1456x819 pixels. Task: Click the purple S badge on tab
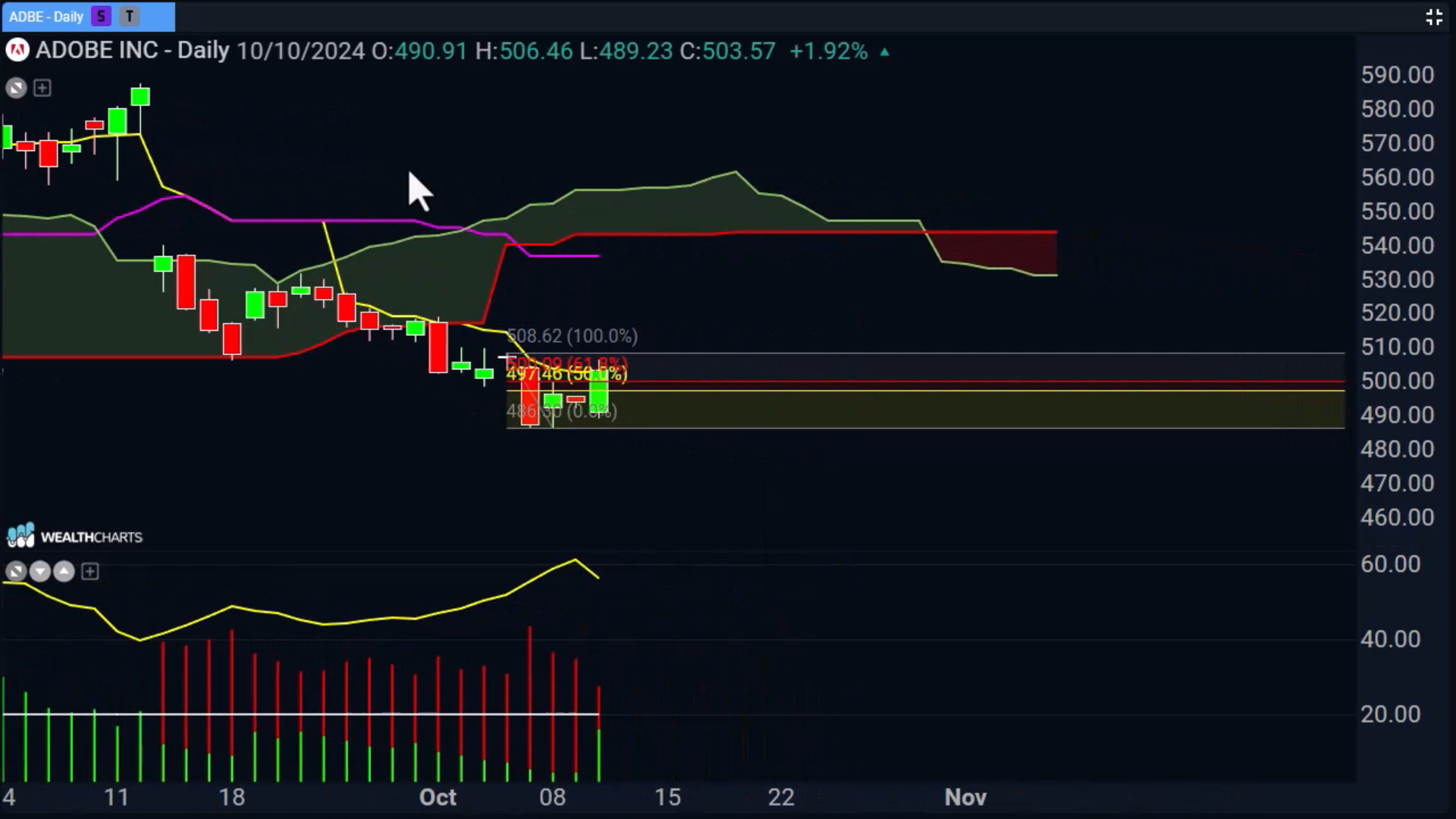click(101, 16)
